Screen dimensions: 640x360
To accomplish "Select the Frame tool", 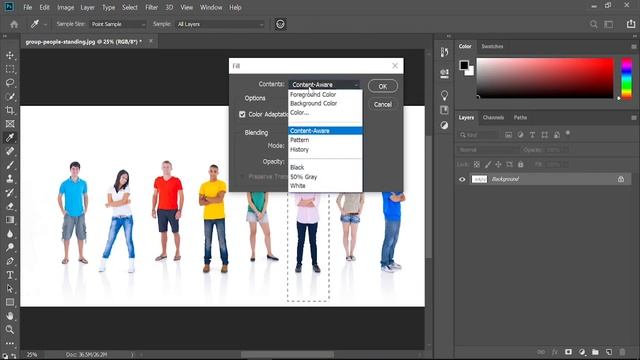I will click(10, 124).
